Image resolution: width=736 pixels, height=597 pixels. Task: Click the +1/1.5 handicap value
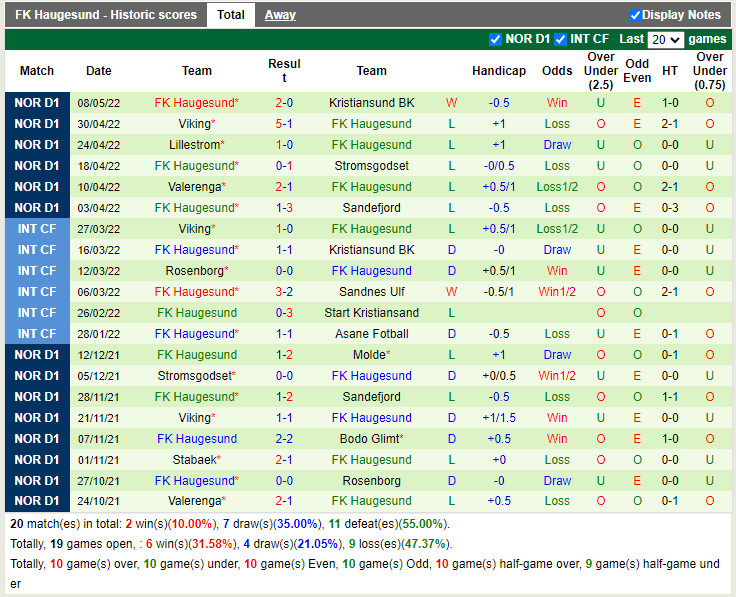pos(498,418)
